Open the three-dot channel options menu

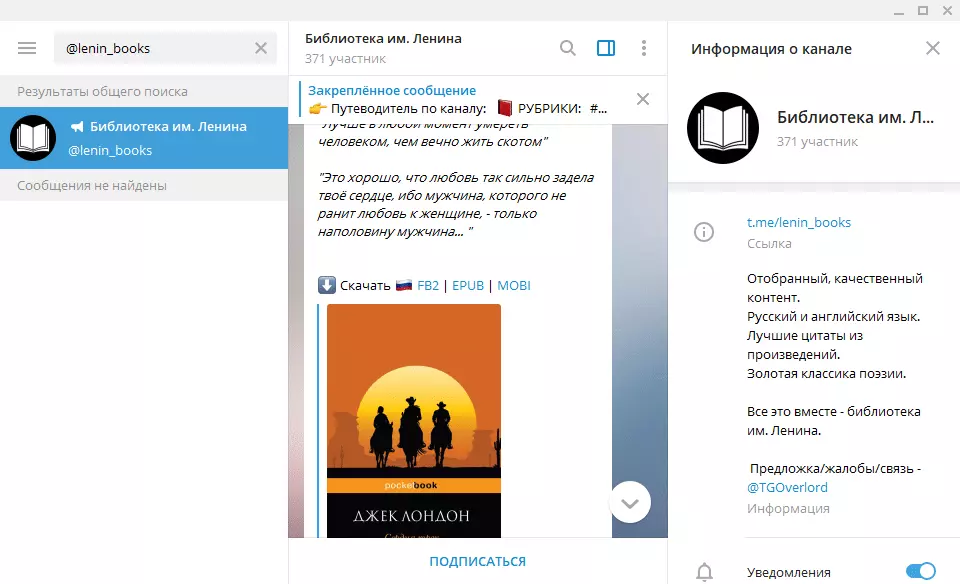tap(643, 48)
